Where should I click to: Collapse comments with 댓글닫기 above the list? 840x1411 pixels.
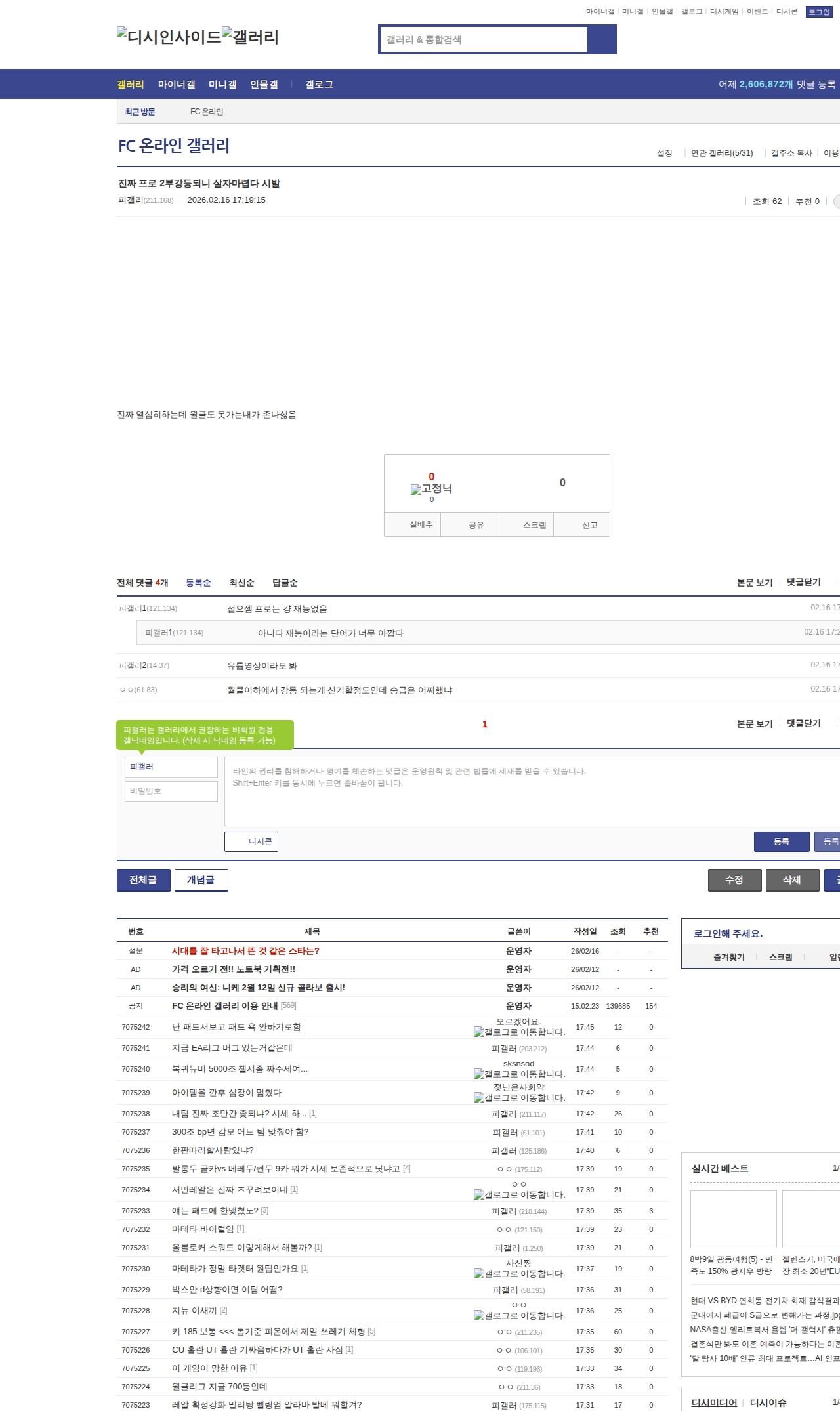point(804,583)
